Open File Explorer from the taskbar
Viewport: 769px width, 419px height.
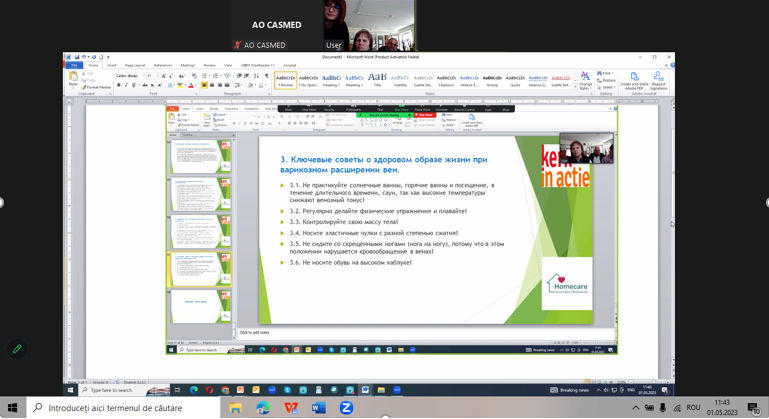tap(235, 408)
